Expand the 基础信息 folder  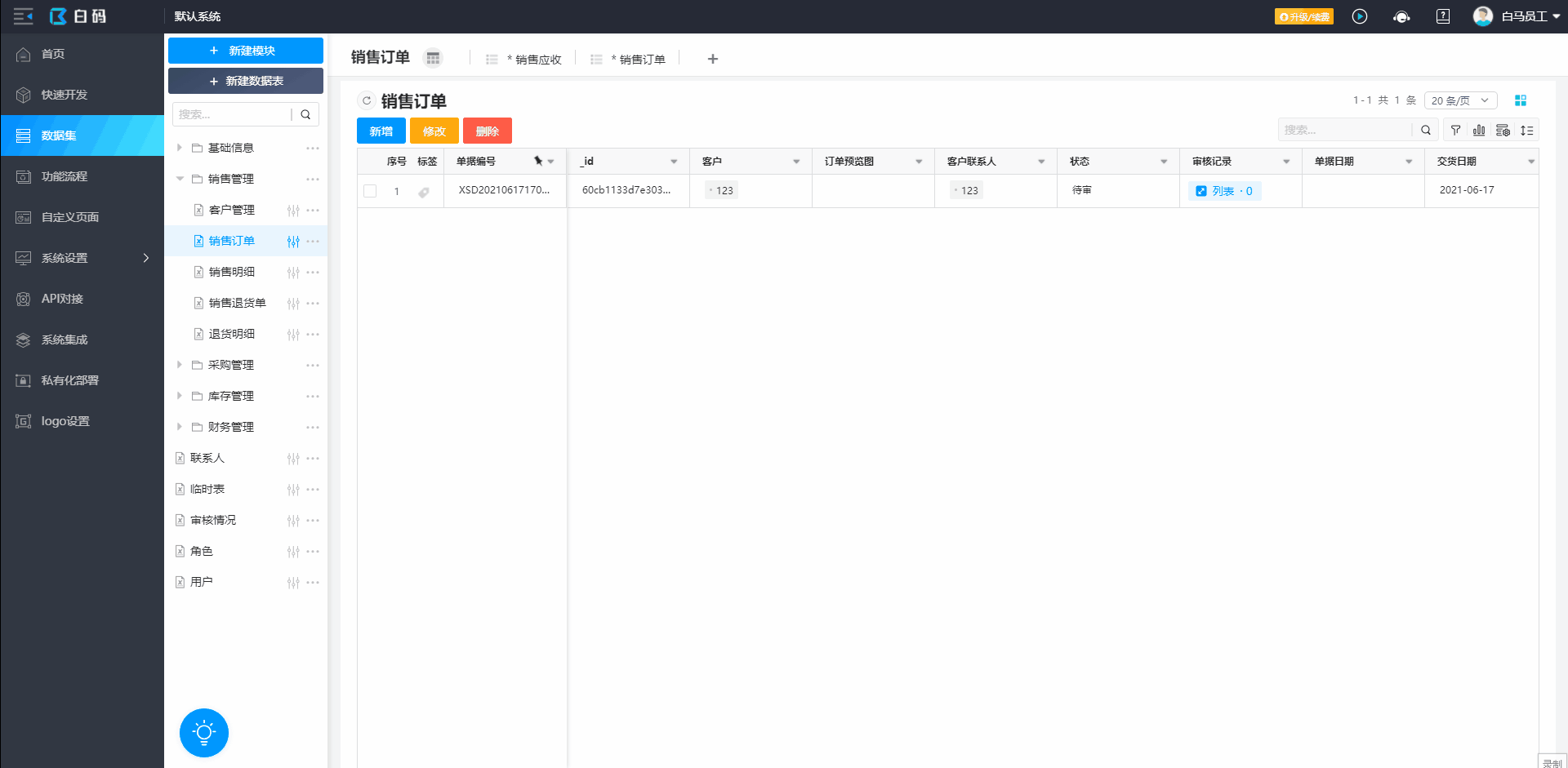click(x=180, y=148)
